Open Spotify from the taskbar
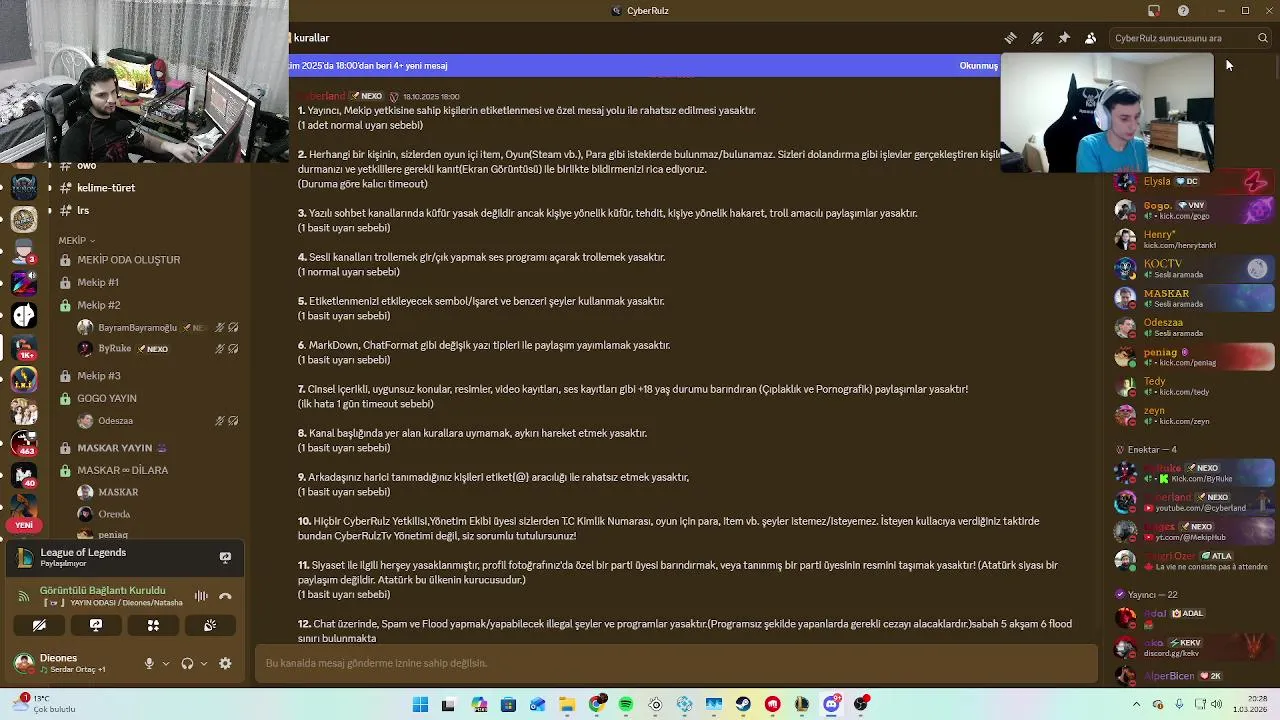 (x=626, y=705)
